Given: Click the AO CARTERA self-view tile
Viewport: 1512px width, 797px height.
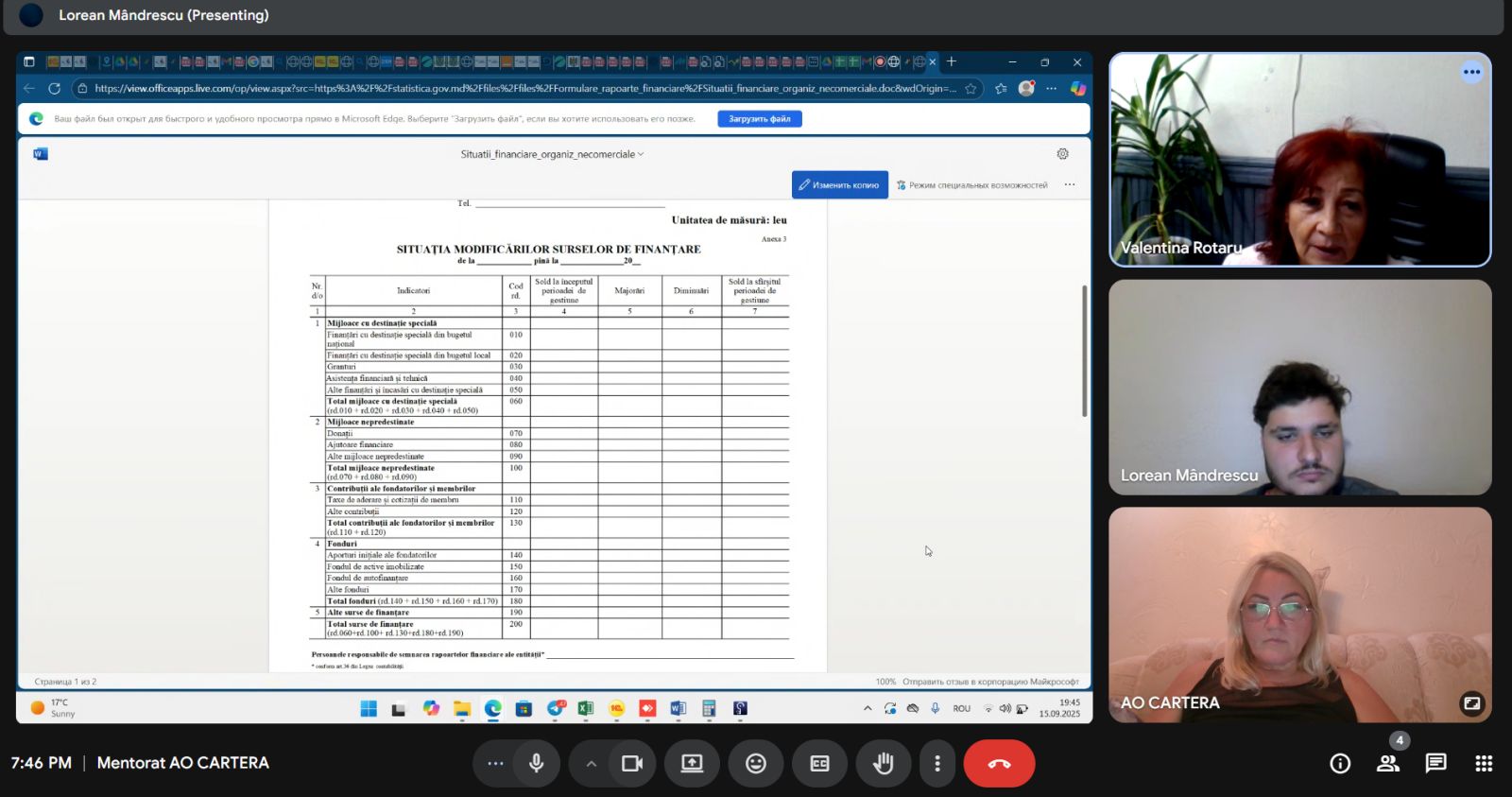Looking at the screenshot, I should coord(1299,615).
